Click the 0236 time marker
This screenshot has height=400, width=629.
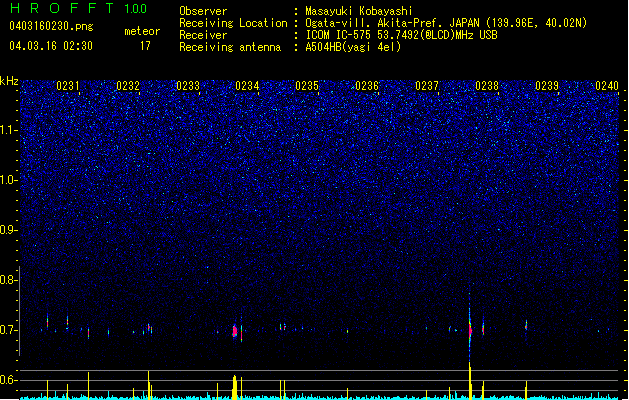point(367,86)
